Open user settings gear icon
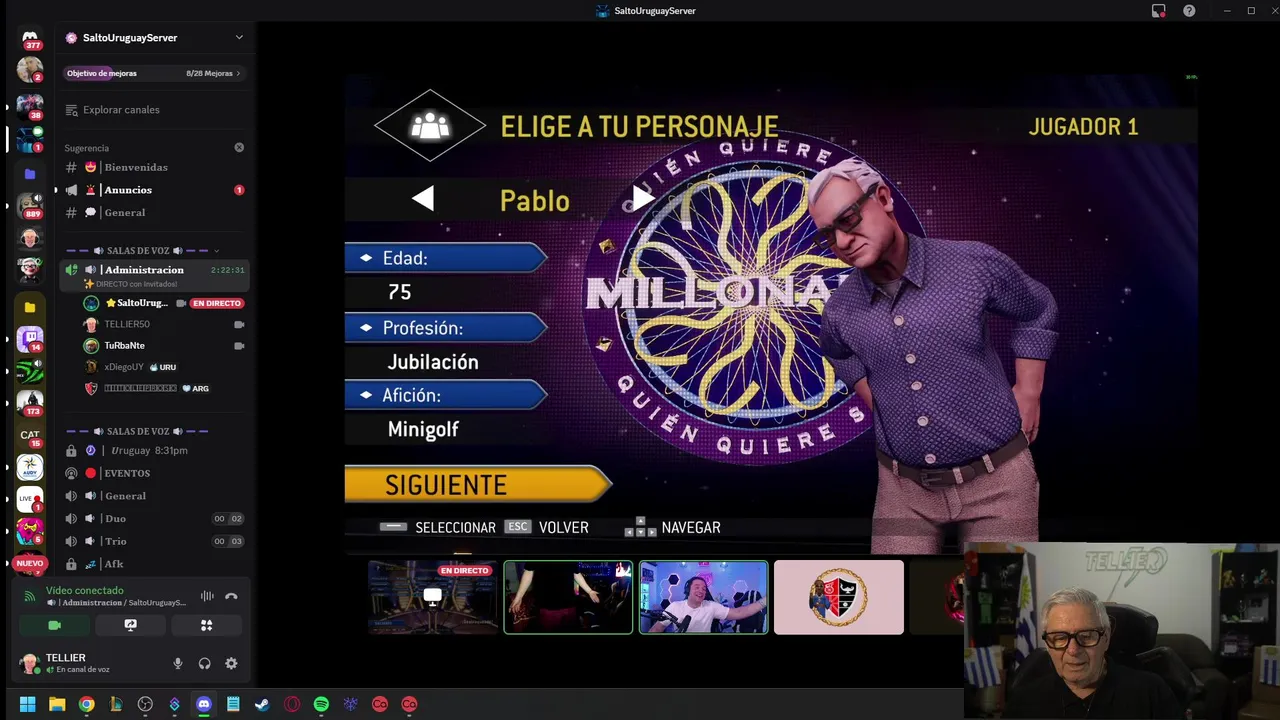The height and width of the screenshot is (720, 1280). (x=231, y=663)
